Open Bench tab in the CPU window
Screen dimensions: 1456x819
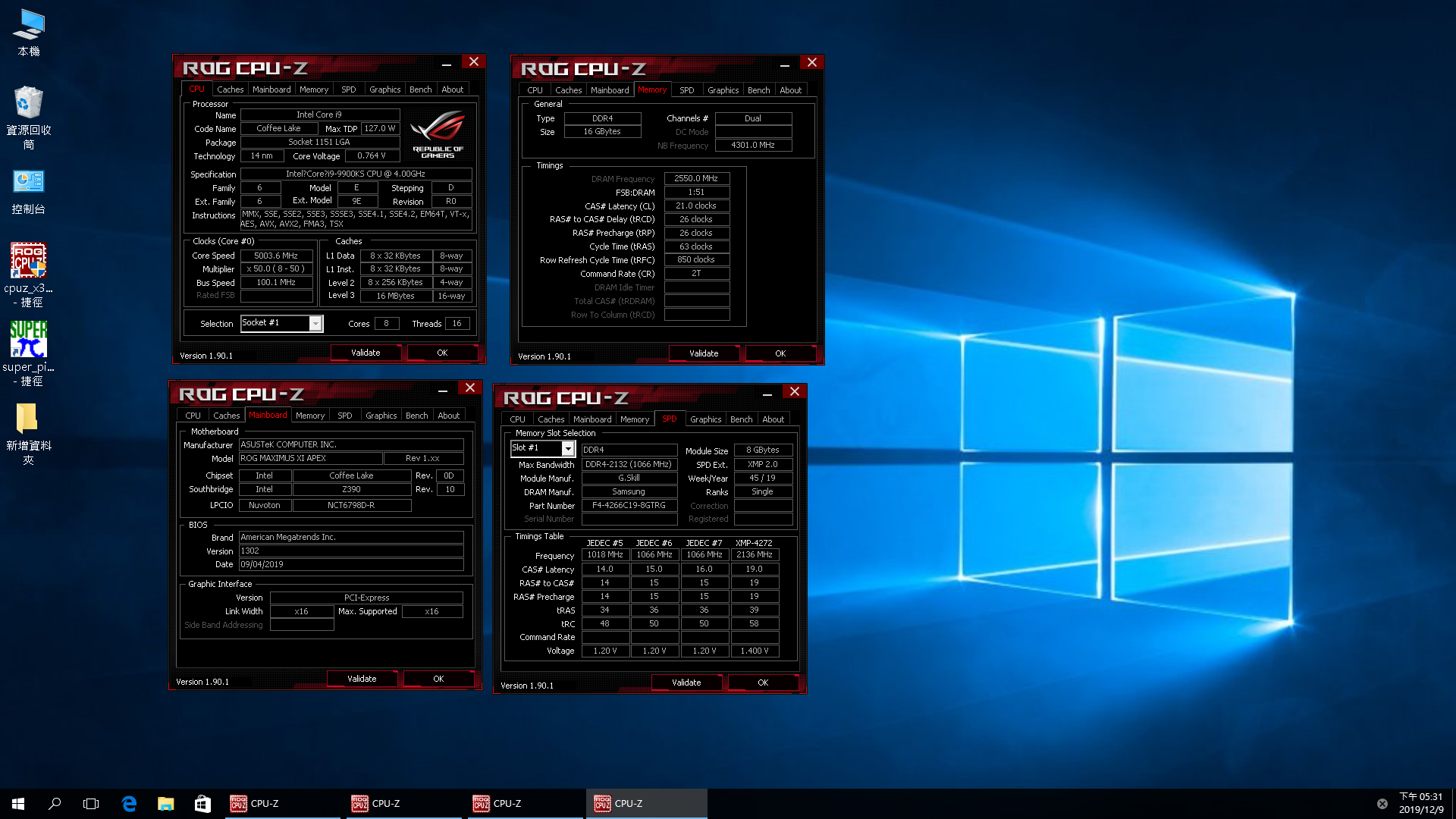[x=420, y=89]
